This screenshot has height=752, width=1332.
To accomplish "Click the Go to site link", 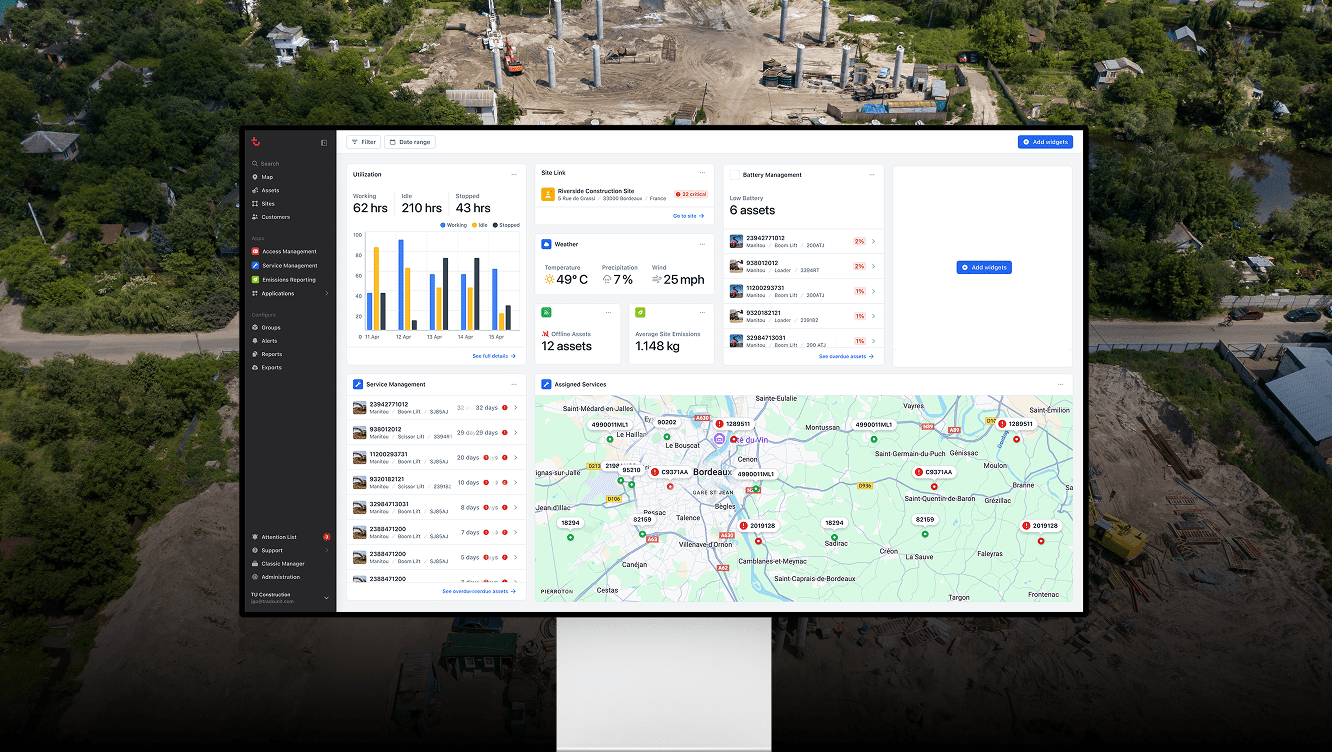I will pos(688,216).
